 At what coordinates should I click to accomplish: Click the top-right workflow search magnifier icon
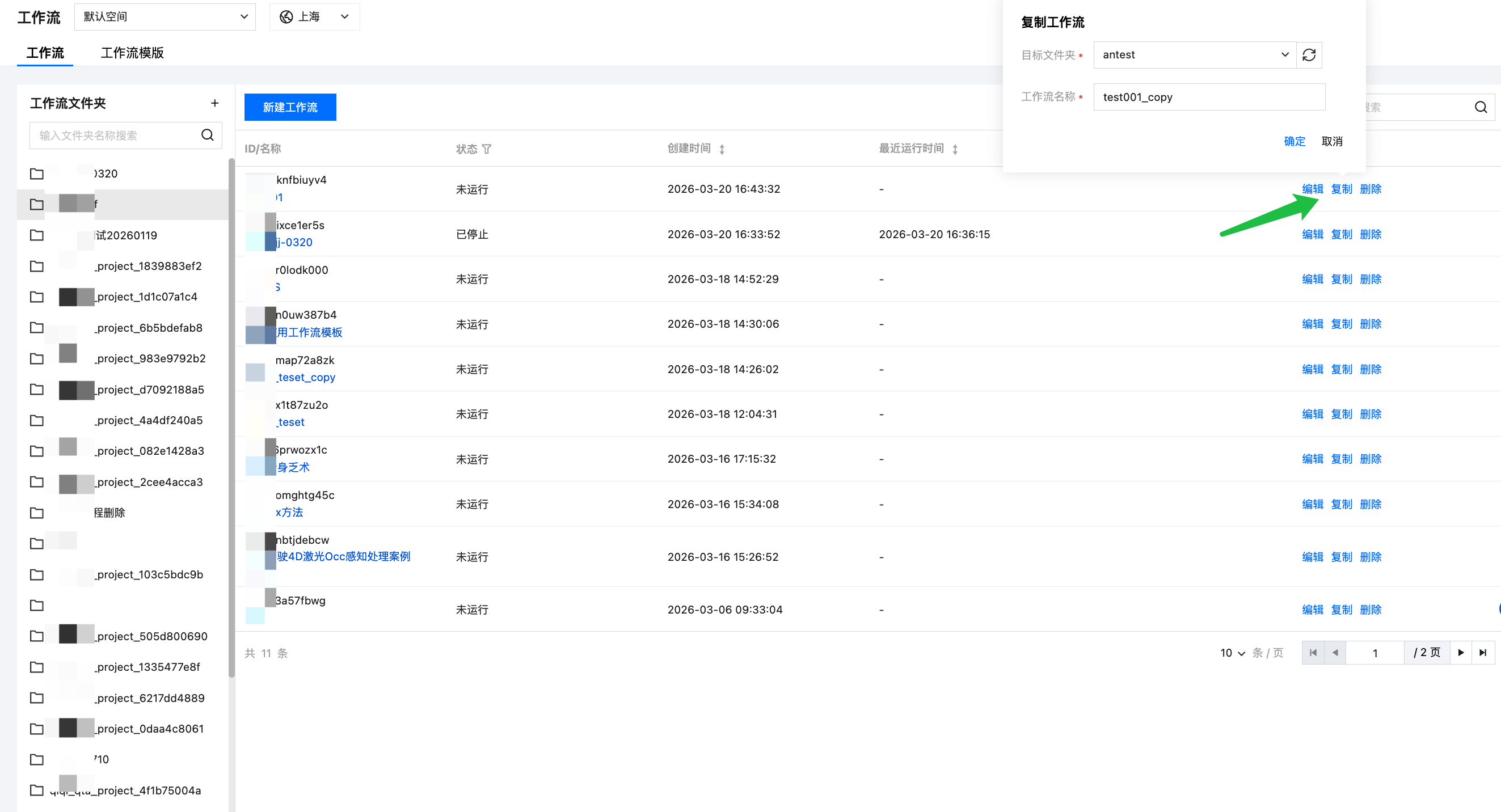(1481, 107)
